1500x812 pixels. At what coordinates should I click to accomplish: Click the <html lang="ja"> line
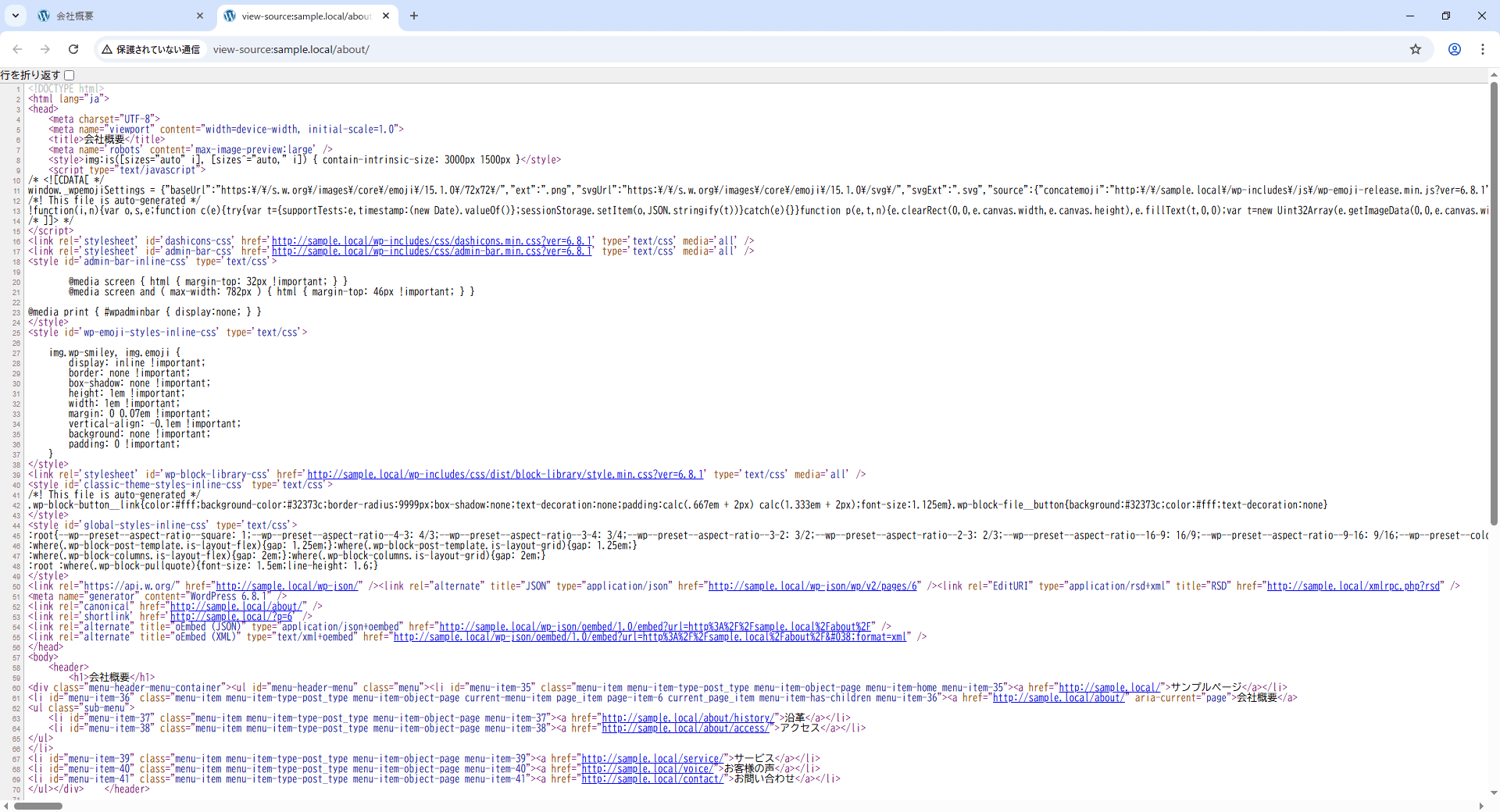69,99
